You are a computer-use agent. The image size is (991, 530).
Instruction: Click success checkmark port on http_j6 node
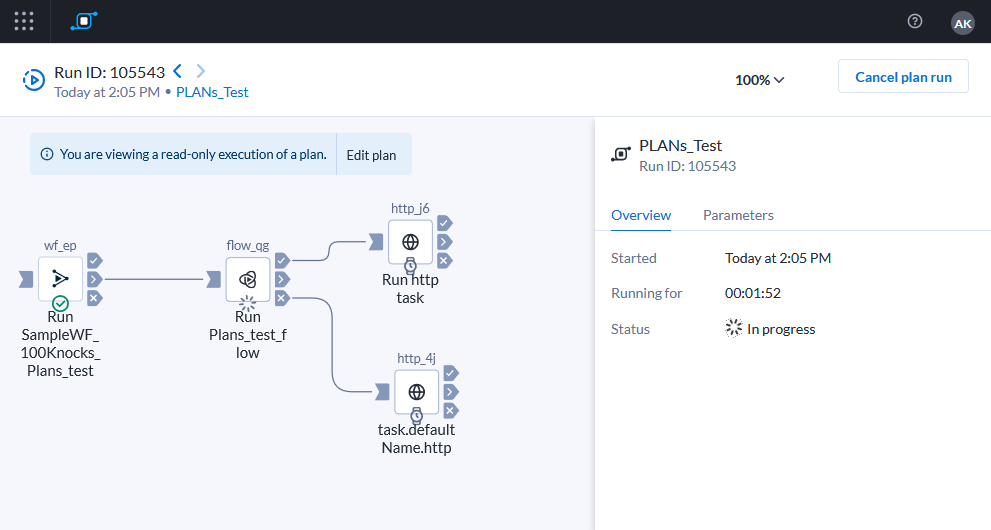tap(444, 223)
